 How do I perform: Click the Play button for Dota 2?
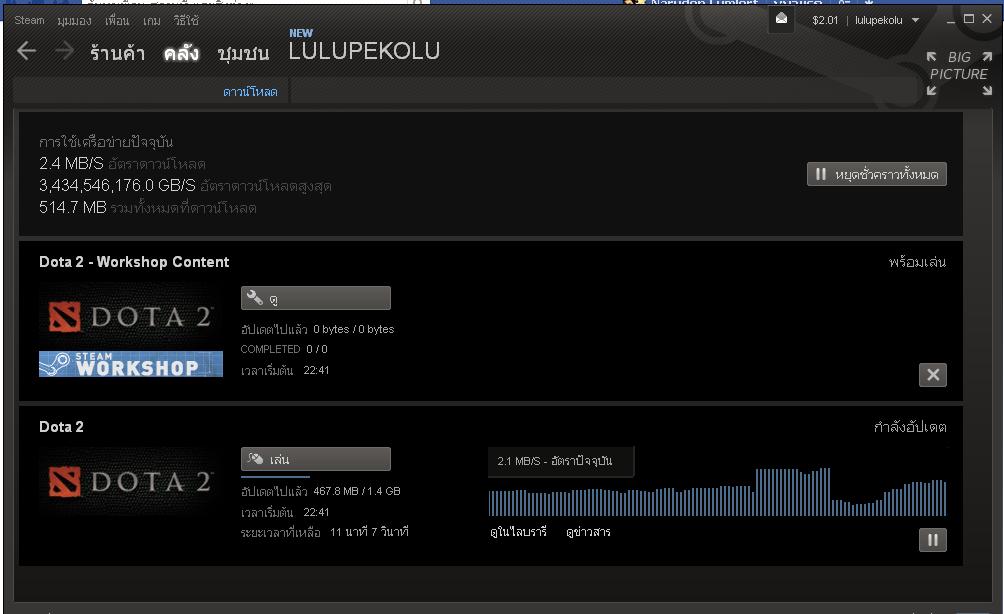(x=316, y=459)
